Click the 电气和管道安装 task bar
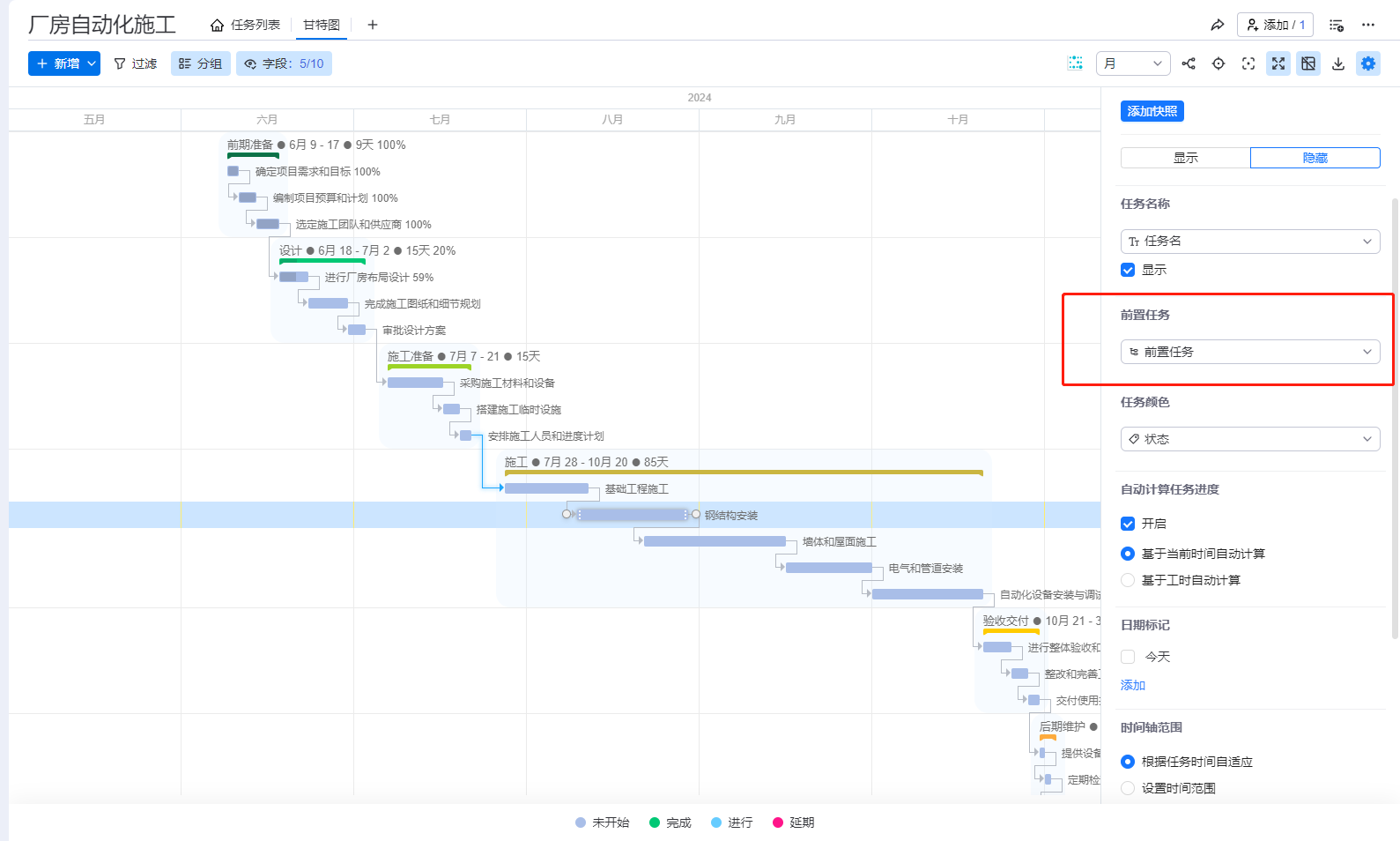 tap(829, 568)
